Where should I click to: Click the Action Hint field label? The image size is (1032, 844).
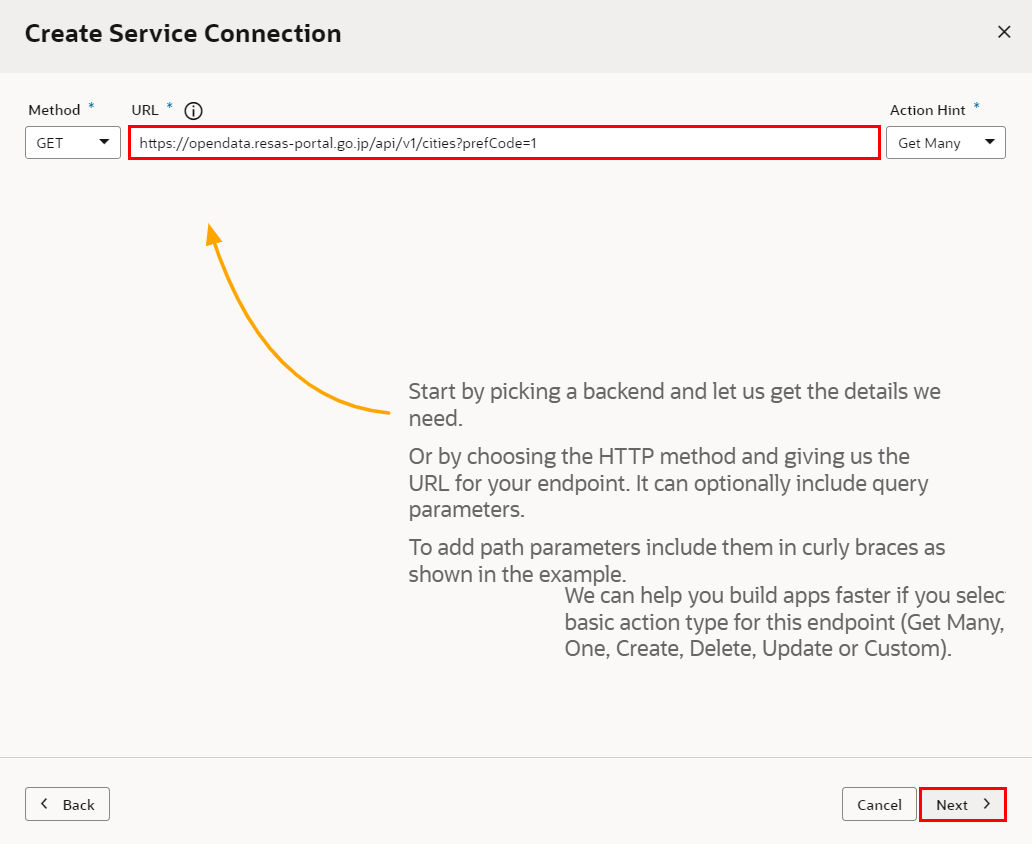coord(927,110)
